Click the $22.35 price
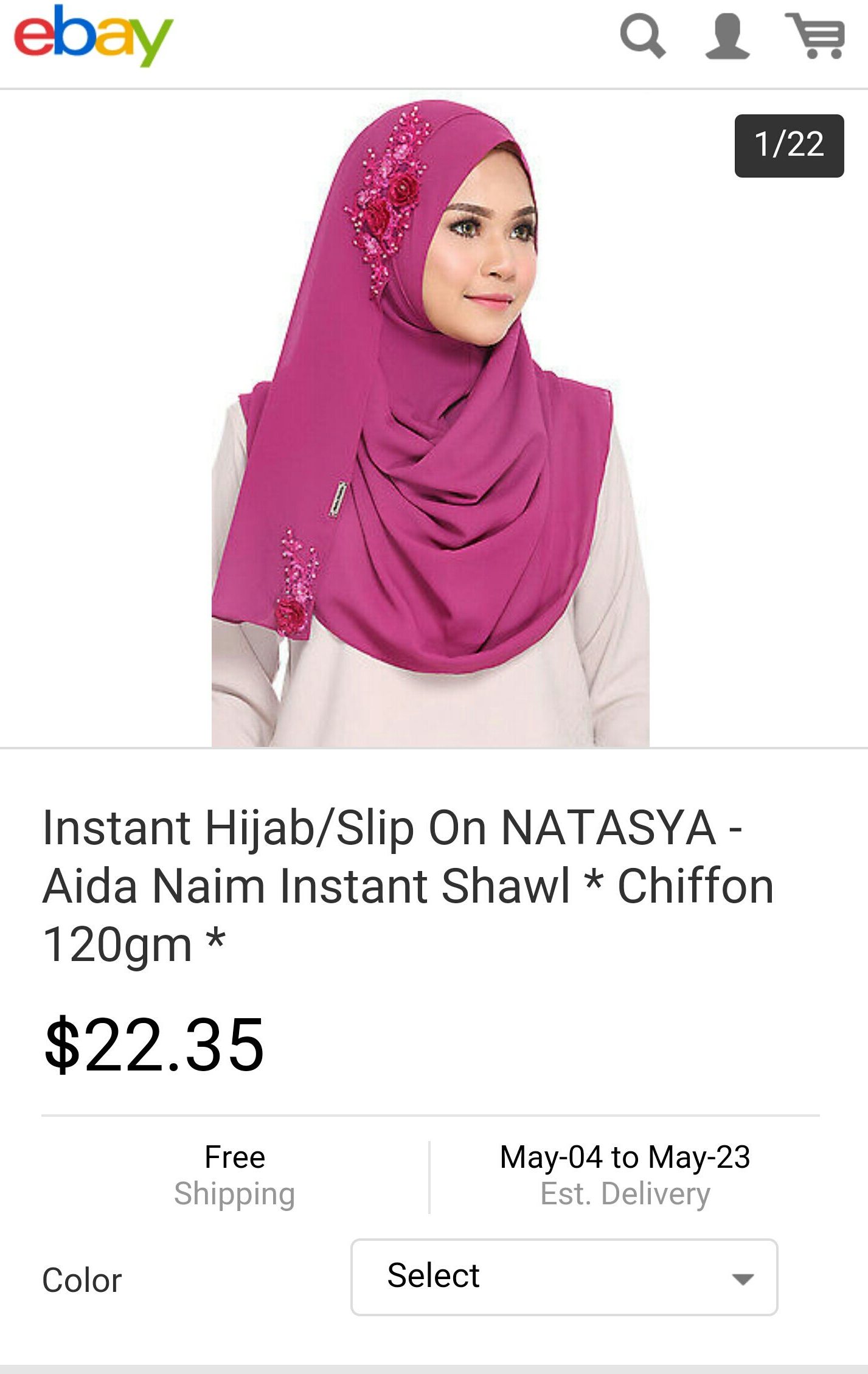This screenshot has height=1374, width=868. (x=154, y=1045)
